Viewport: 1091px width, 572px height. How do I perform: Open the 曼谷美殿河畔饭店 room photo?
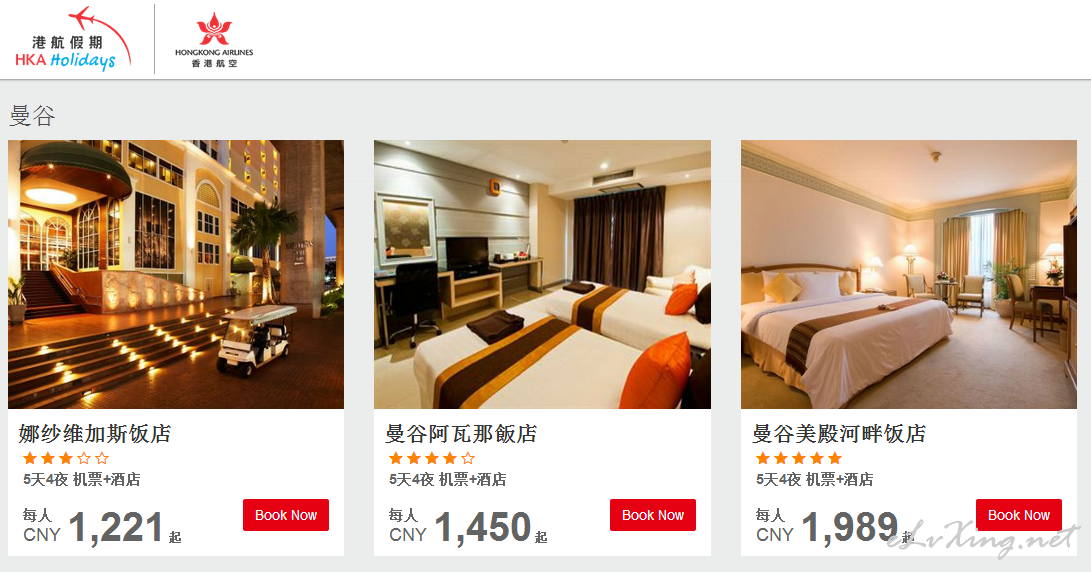(909, 274)
